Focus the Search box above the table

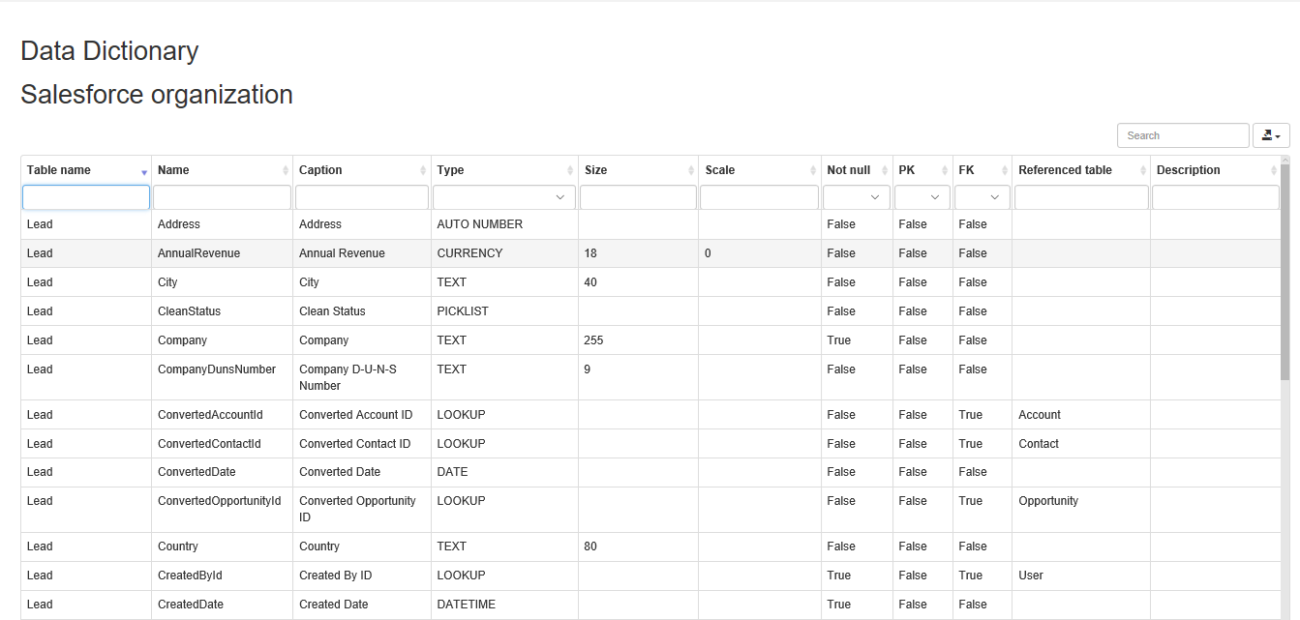(x=1183, y=135)
